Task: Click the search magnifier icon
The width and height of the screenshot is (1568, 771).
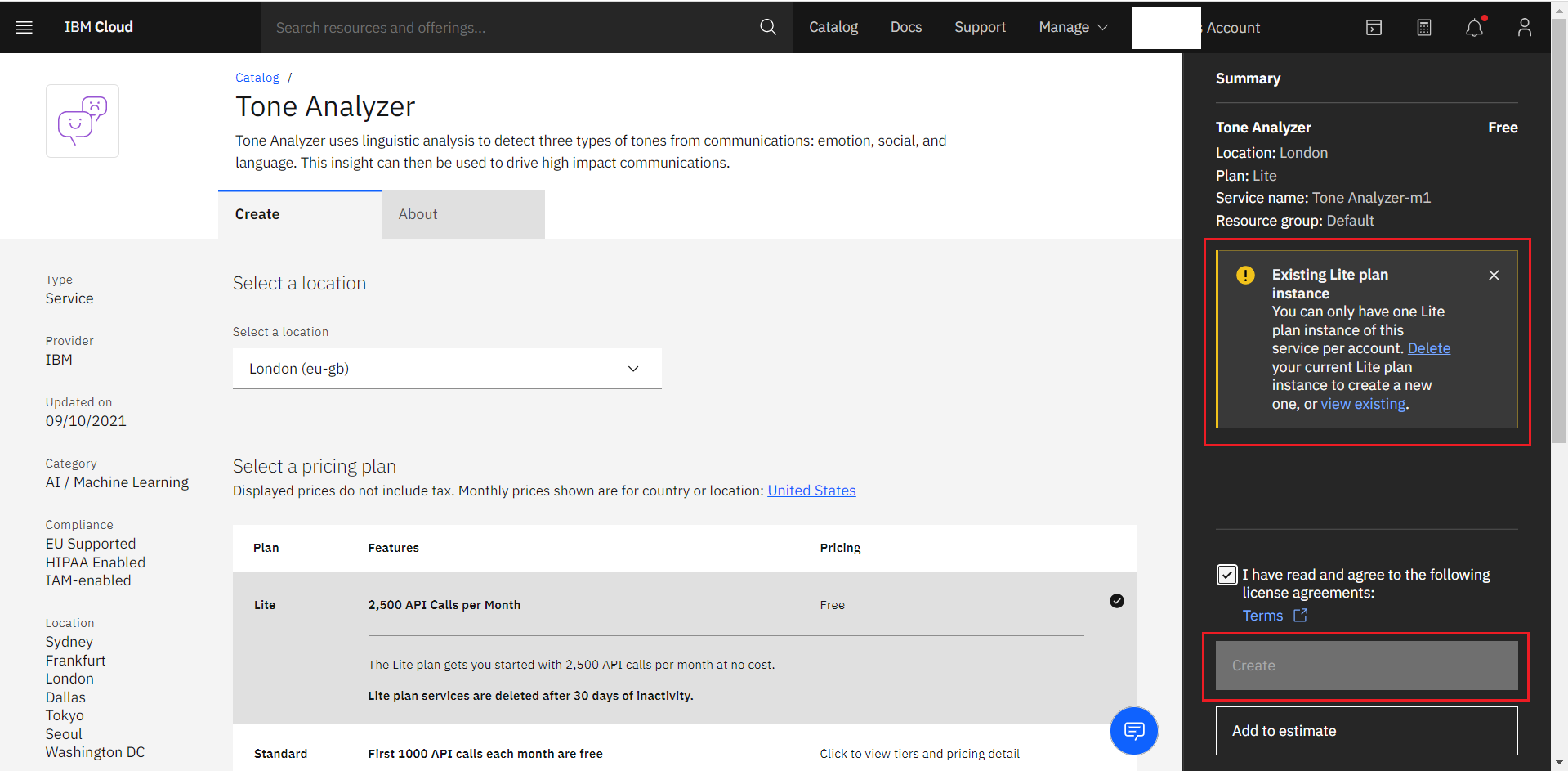Action: click(x=768, y=27)
